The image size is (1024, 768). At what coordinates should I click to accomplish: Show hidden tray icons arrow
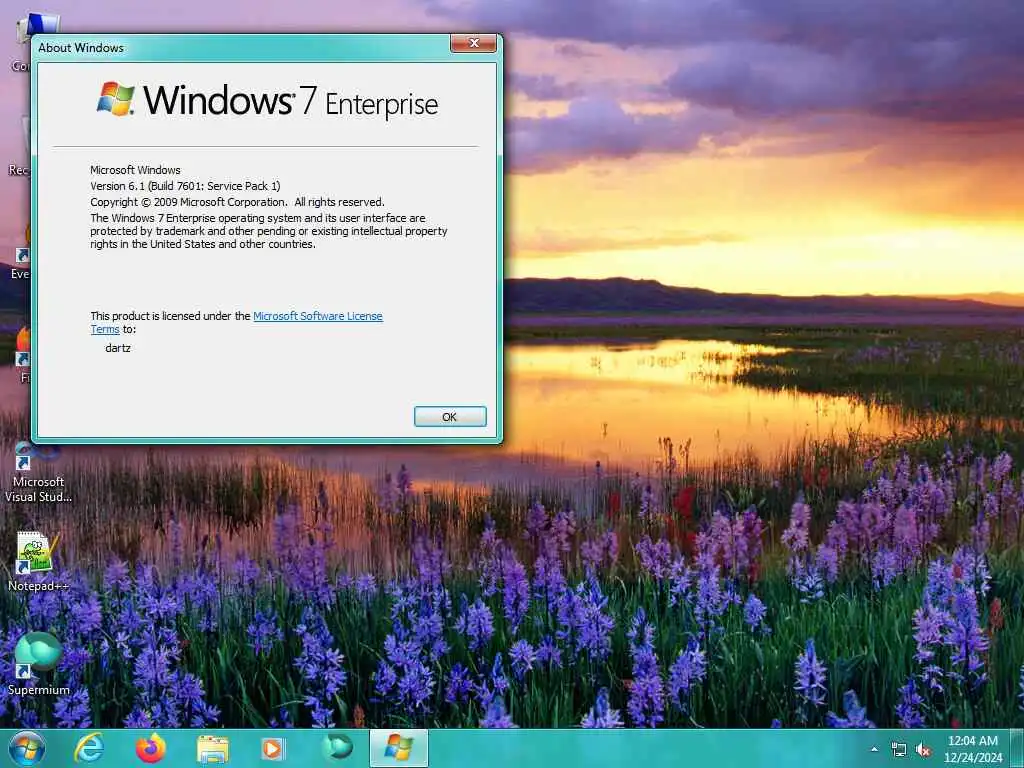[x=874, y=749]
